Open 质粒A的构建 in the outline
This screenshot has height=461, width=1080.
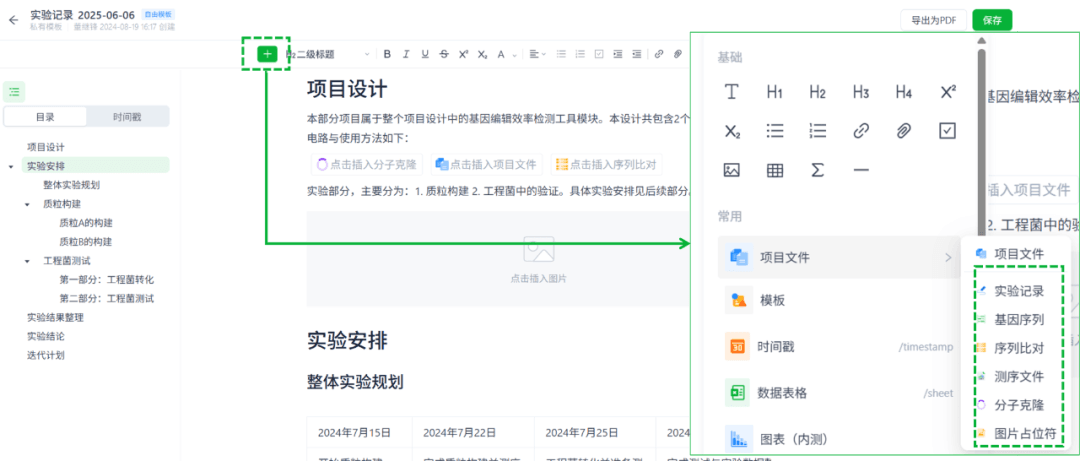pyautogui.click(x=86, y=223)
